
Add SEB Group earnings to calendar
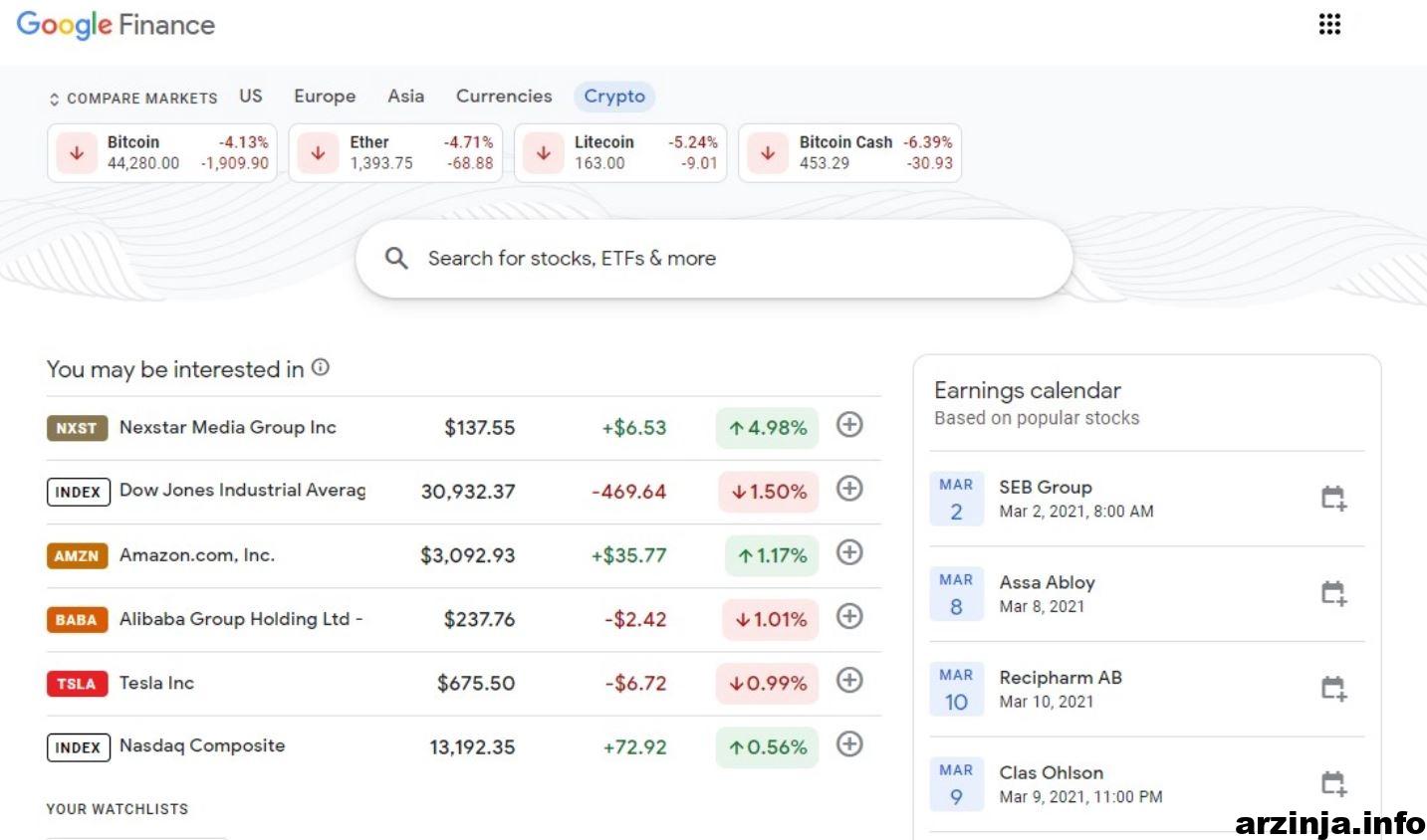tap(1333, 498)
